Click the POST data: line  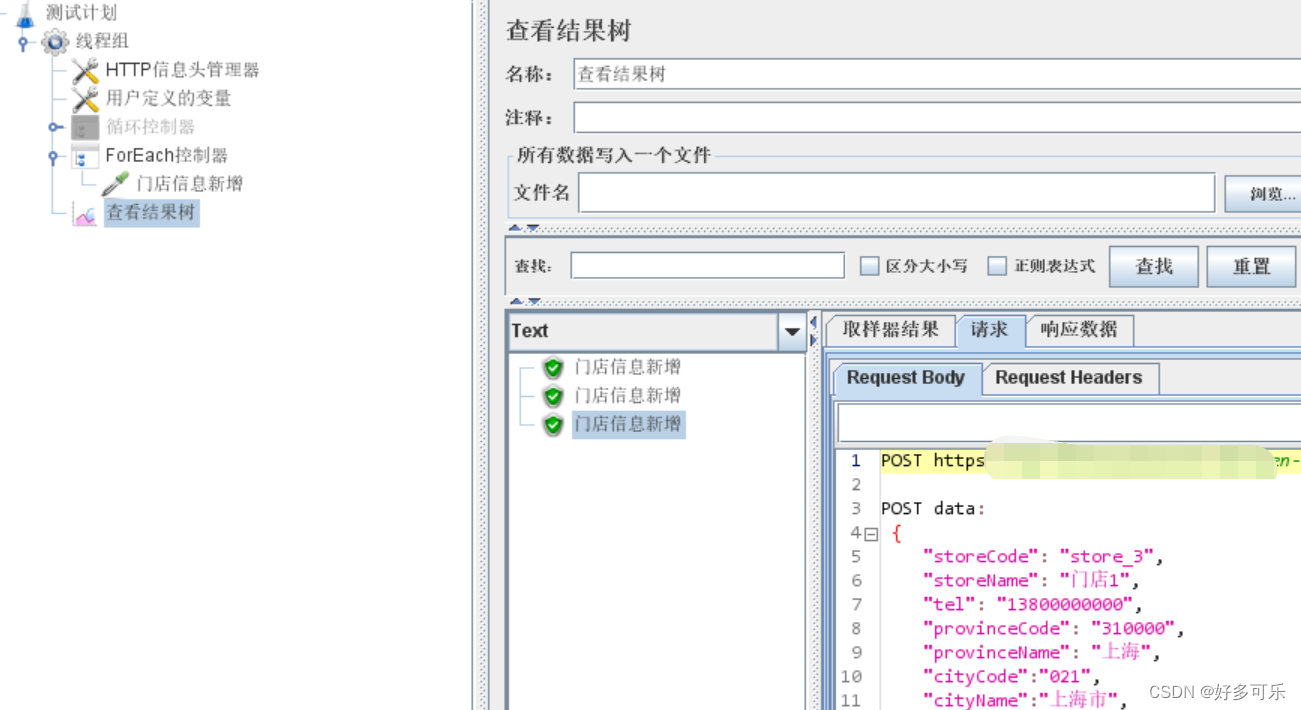point(933,509)
